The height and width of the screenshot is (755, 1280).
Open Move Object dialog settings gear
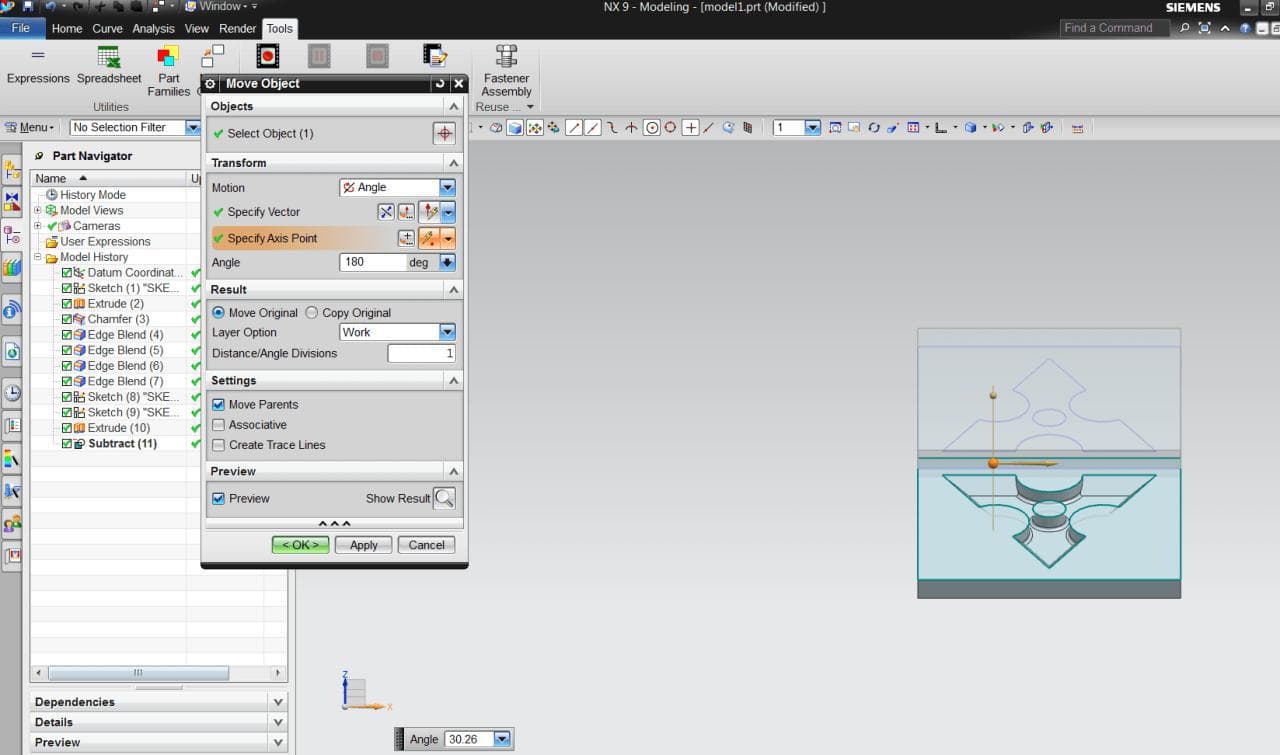(211, 84)
